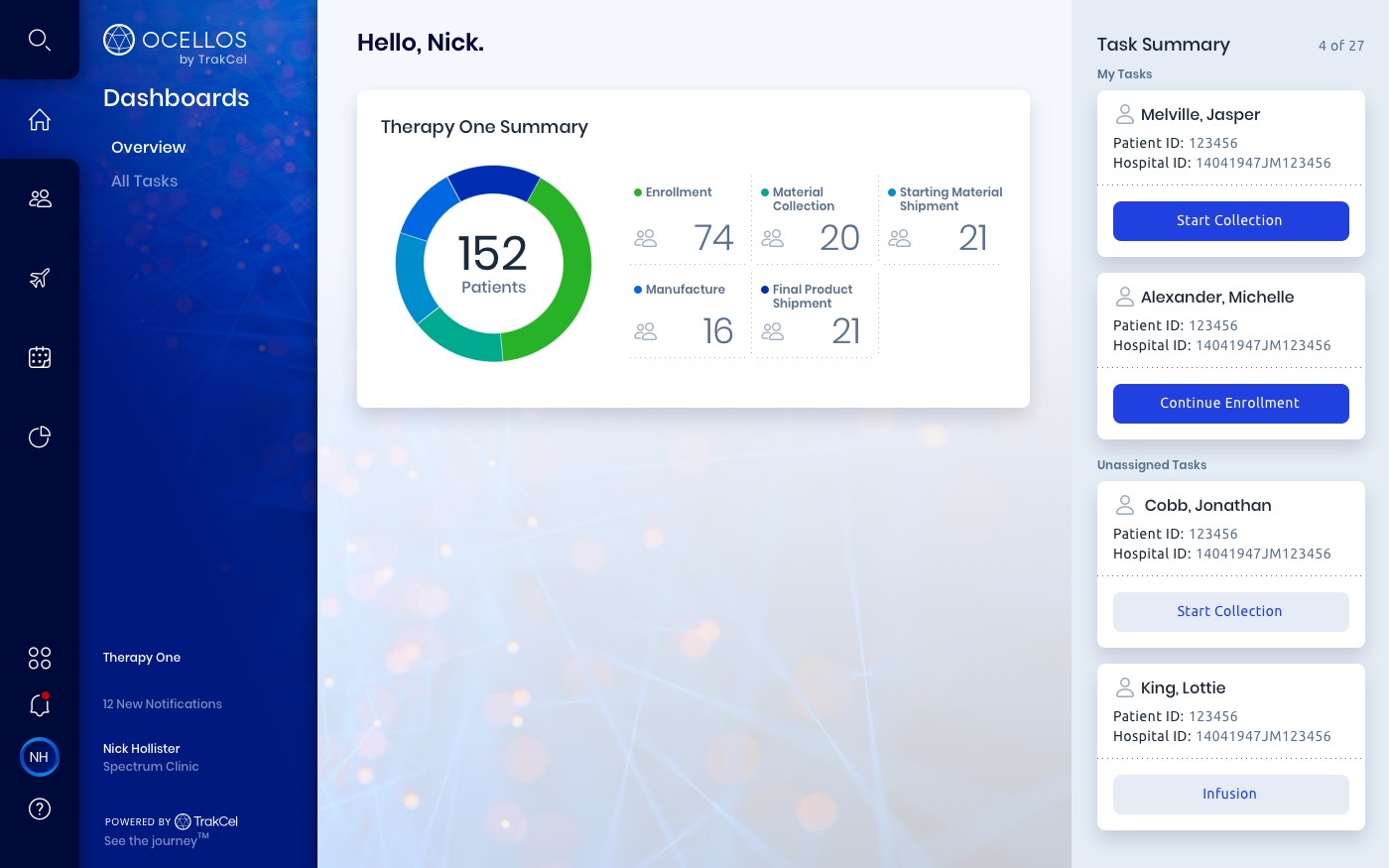Click the NH user avatar
This screenshot has height=868, width=1389.
tap(40, 757)
